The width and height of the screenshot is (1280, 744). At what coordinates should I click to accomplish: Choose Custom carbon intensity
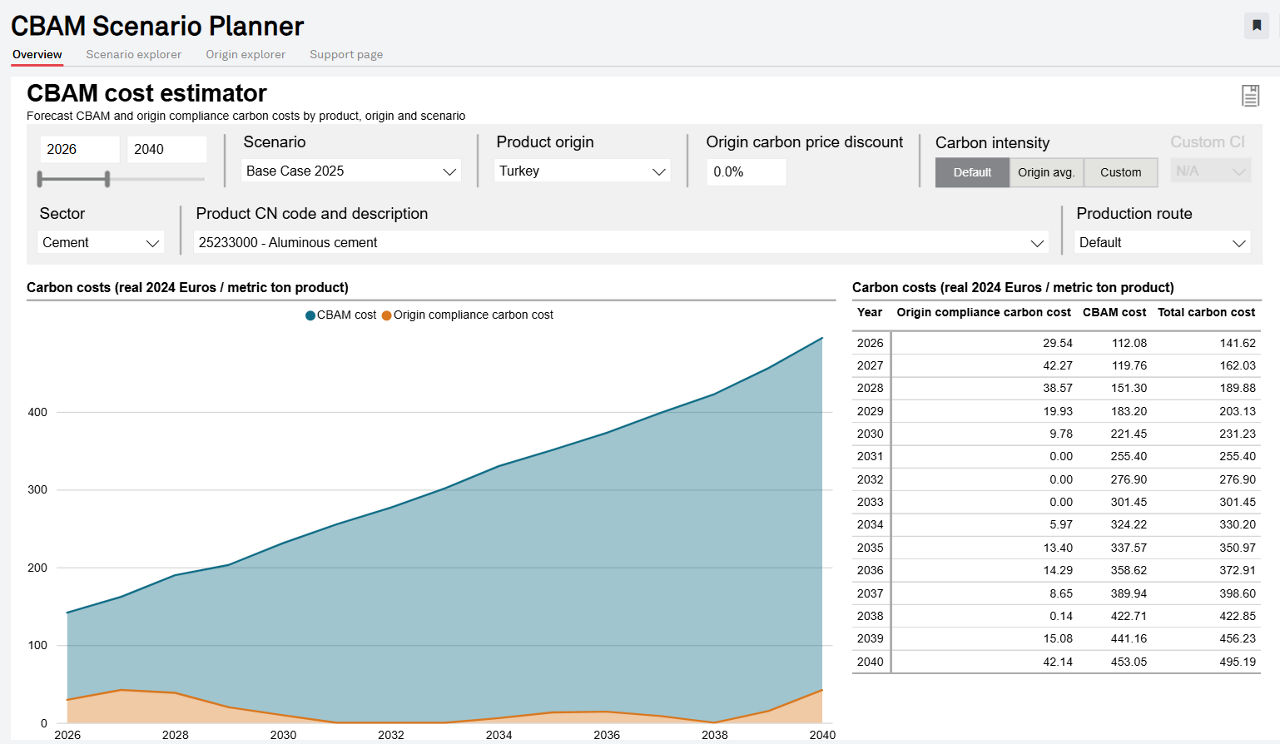pyautogui.click(x=1121, y=172)
